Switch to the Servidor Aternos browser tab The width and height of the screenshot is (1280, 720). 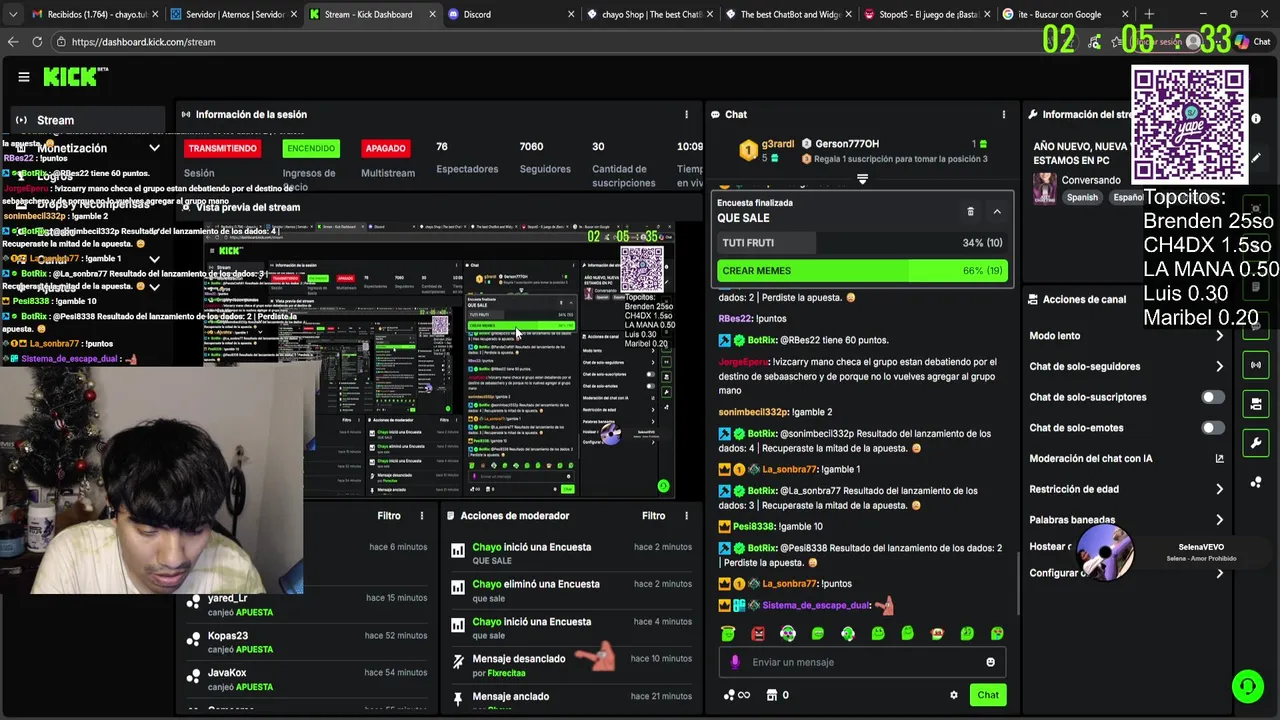[x=232, y=14]
